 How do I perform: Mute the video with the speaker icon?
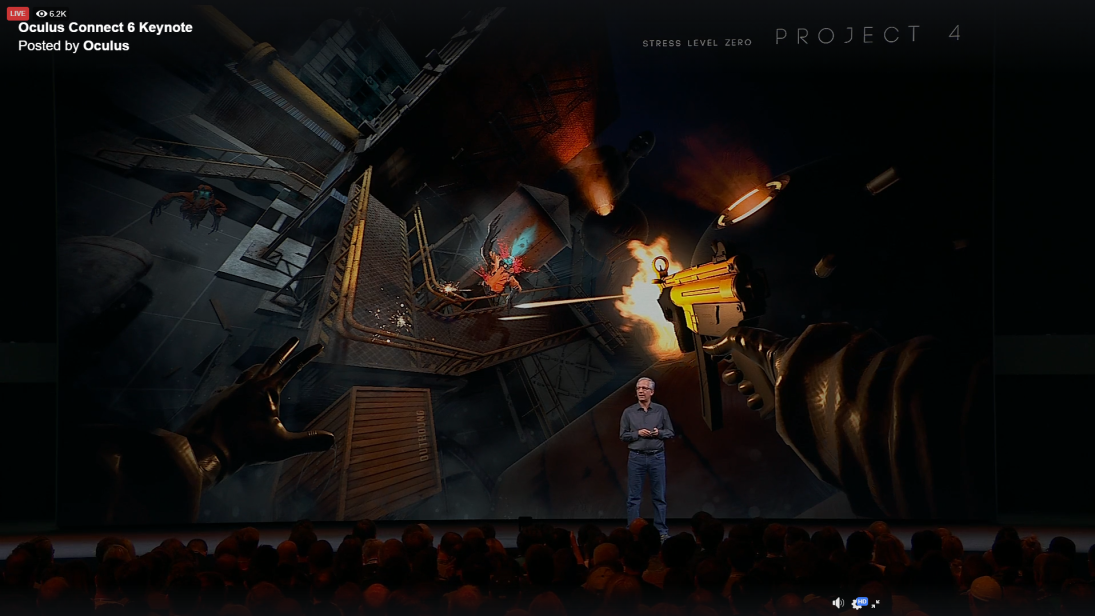pyautogui.click(x=838, y=603)
